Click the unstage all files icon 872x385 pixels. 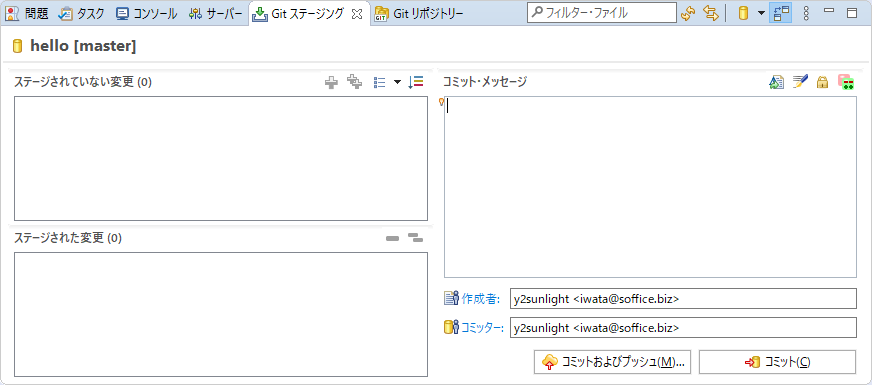click(x=415, y=238)
